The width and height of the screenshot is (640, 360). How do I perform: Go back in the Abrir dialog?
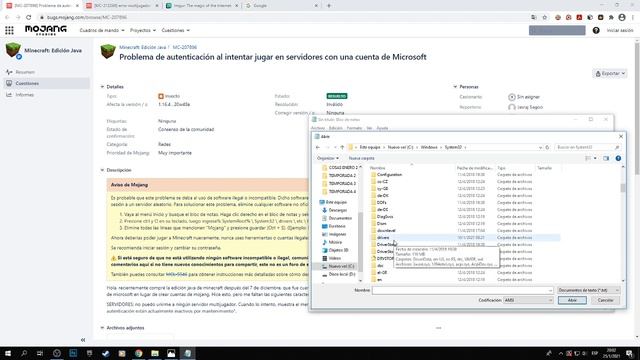point(318,147)
